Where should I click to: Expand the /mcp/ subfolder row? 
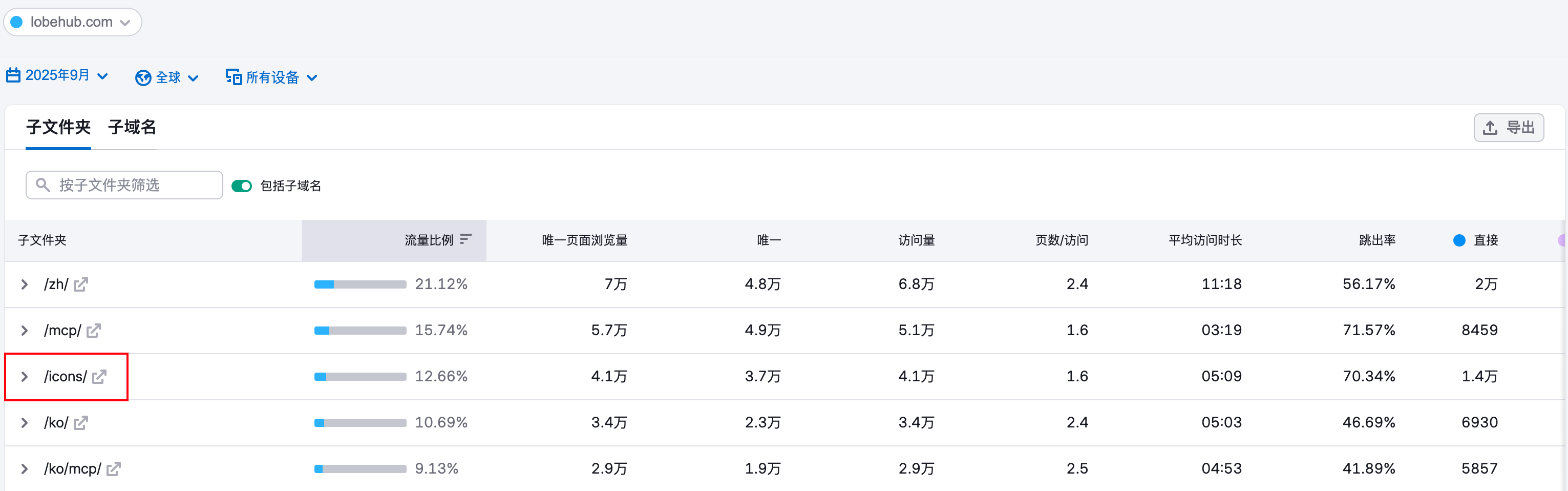pyautogui.click(x=25, y=331)
